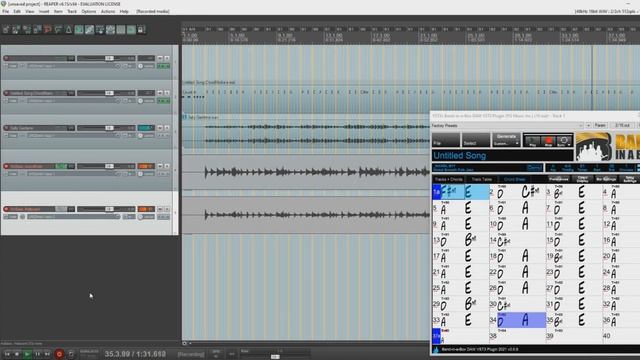The width and height of the screenshot is (640, 360).
Task: Toggle record arm on first track
Action: pyautogui.click(x=6, y=58)
